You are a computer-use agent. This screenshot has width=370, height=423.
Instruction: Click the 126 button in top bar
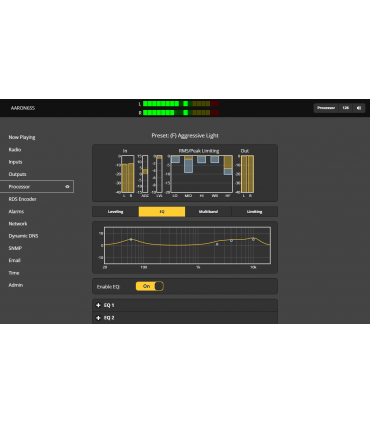click(346, 108)
